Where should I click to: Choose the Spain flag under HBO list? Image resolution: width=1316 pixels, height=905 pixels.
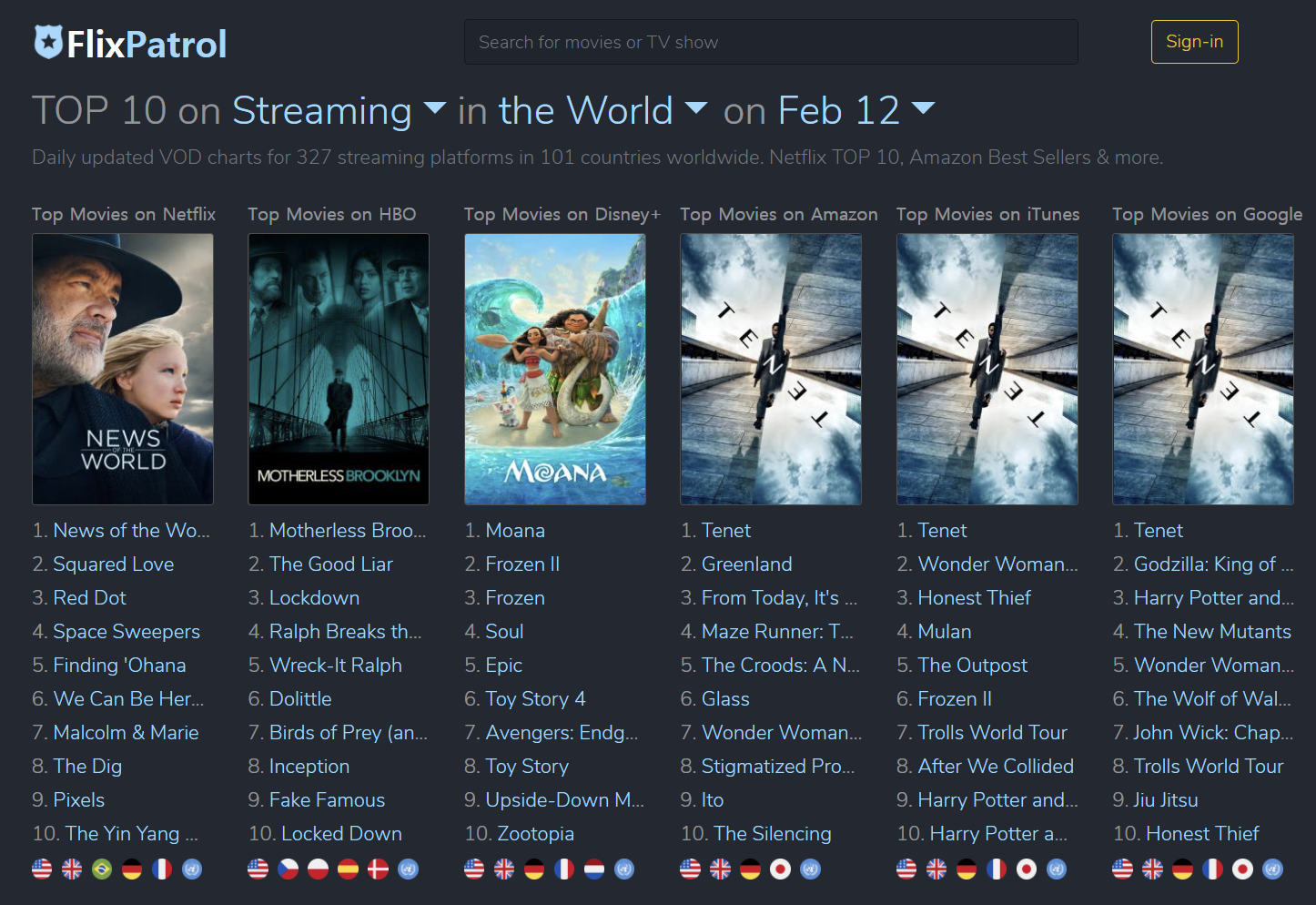348,869
